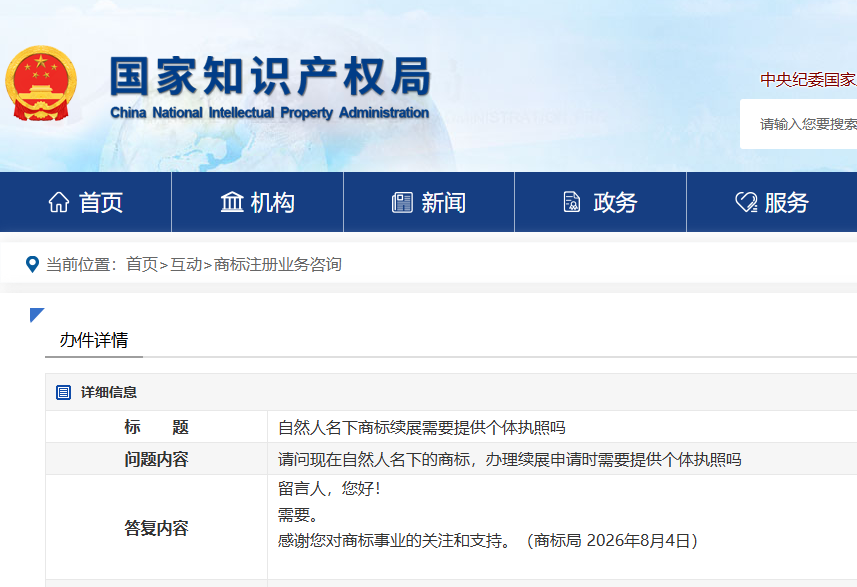This screenshot has width=857, height=587.
Task: Open the 首页 navigation menu item
Action: [x=85, y=202]
